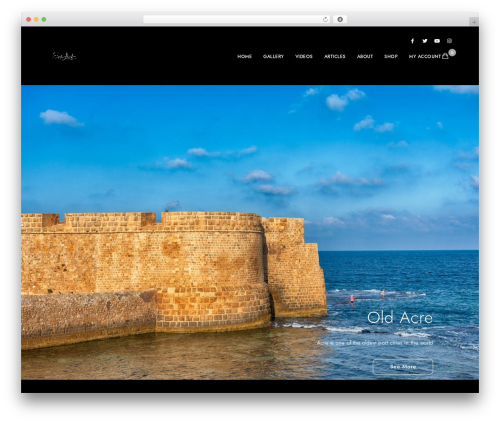Open the My Account menu item
The width and height of the screenshot is (500, 423).
(x=425, y=56)
